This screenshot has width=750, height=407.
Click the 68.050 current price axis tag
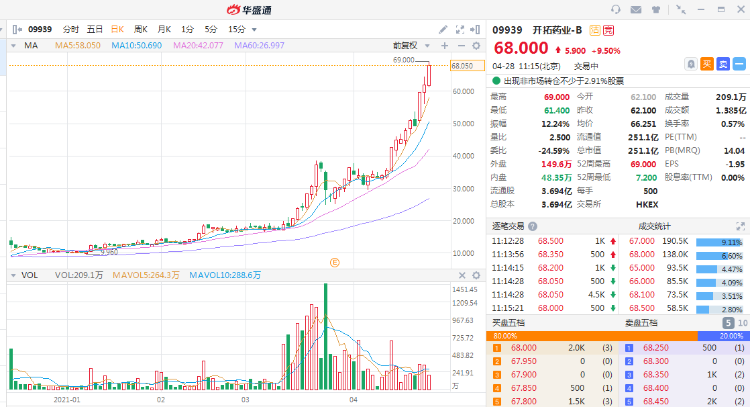tap(467, 66)
